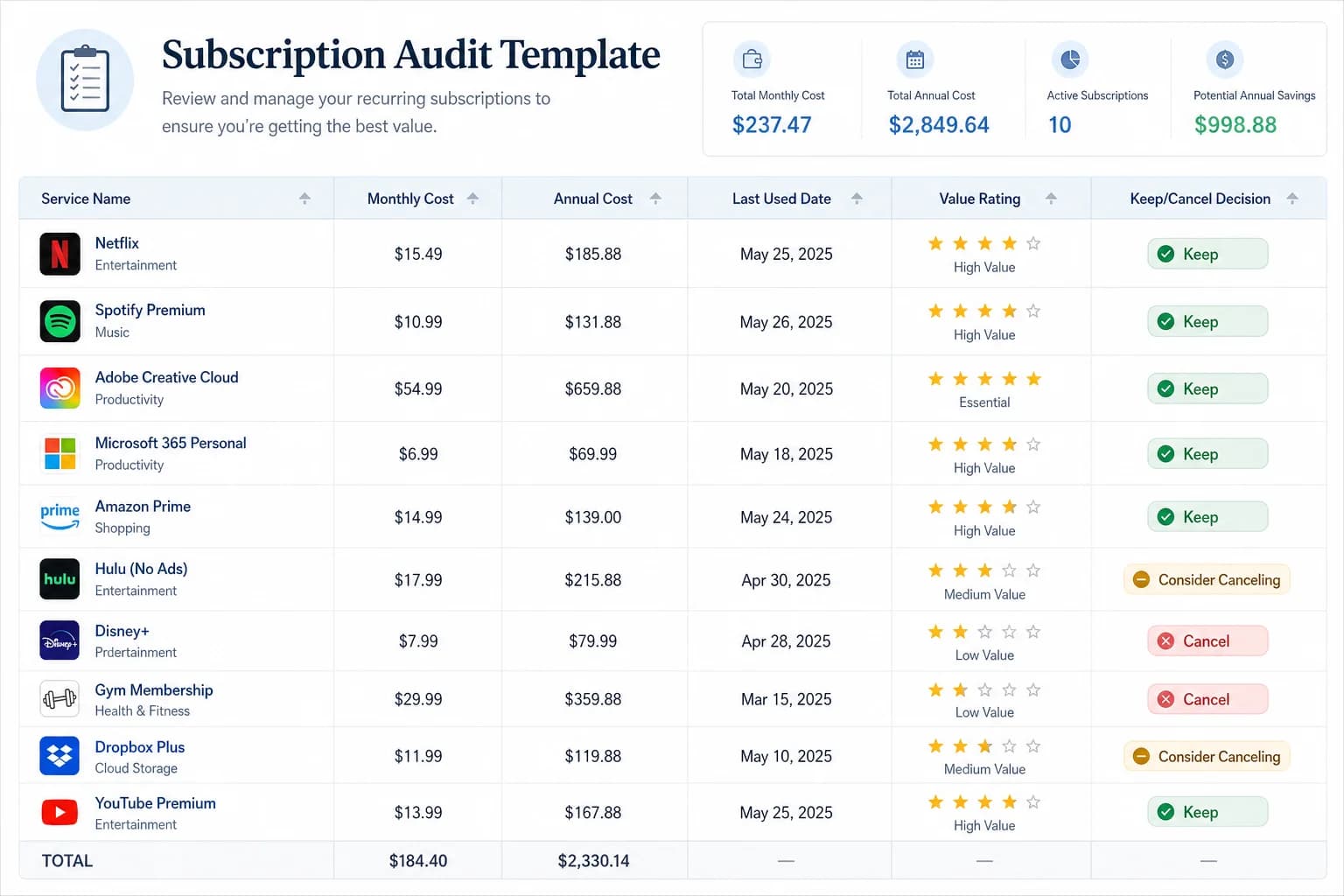This screenshot has height=896, width=1344.
Task: Open the Spotify Premium service name link
Action: tap(150, 310)
